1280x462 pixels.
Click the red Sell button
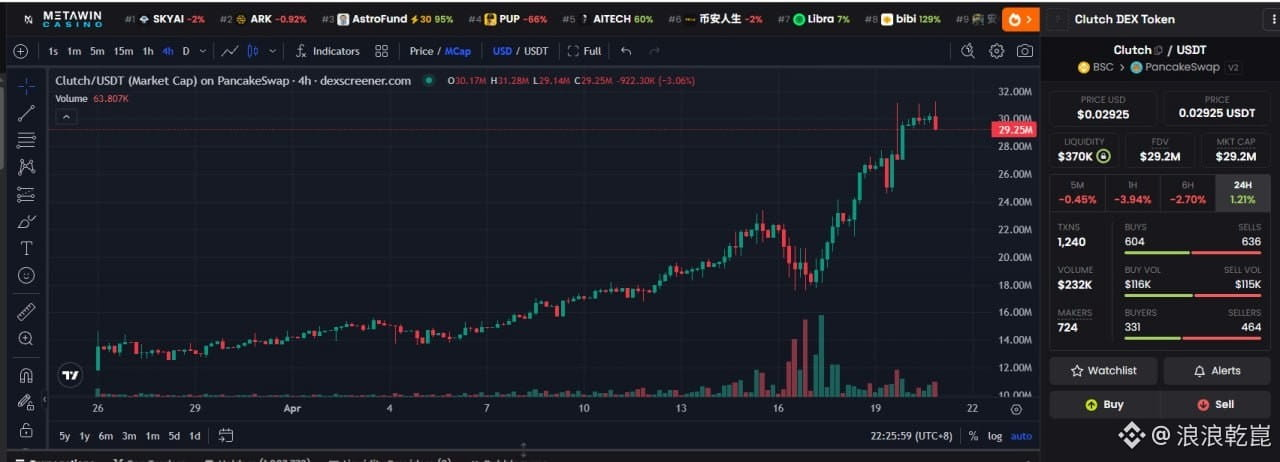1216,405
